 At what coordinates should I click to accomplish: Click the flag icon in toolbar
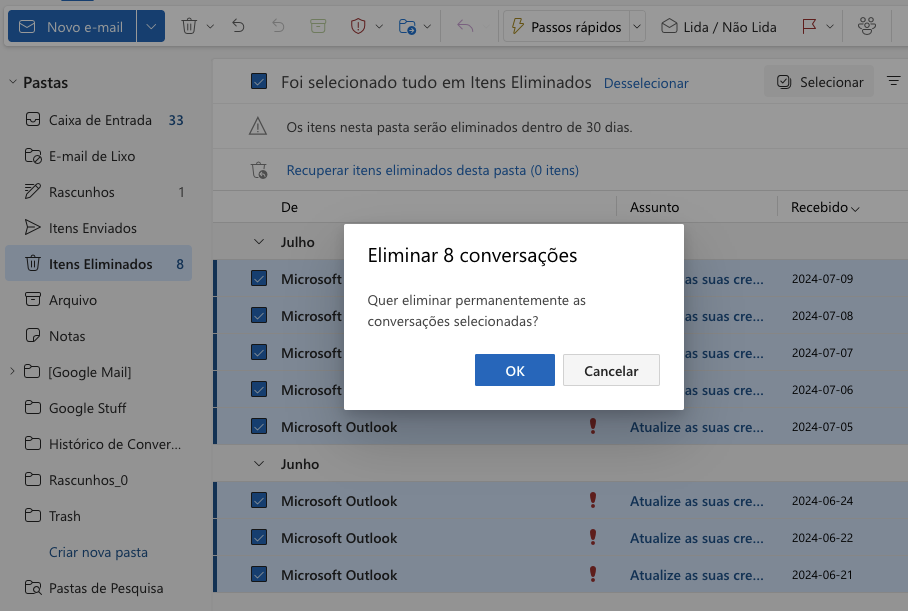click(x=809, y=26)
